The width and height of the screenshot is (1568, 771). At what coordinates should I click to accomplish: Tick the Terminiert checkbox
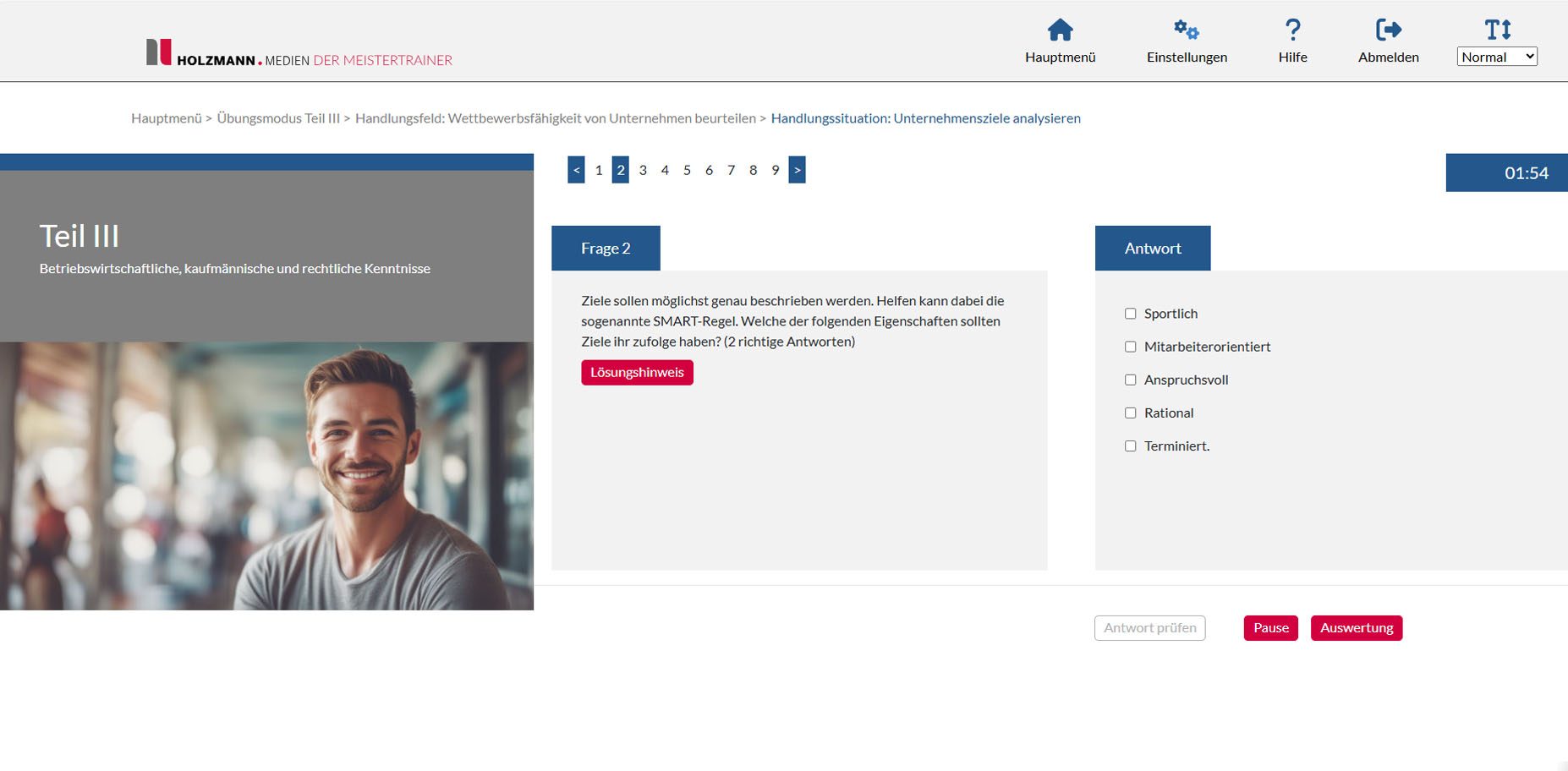pyautogui.click(x=1130, y=446)
